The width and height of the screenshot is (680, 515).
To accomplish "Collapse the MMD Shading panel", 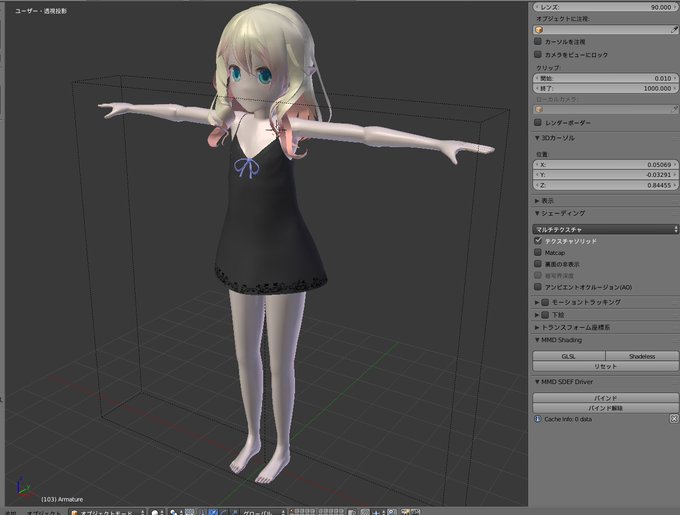I will (537, 340).
